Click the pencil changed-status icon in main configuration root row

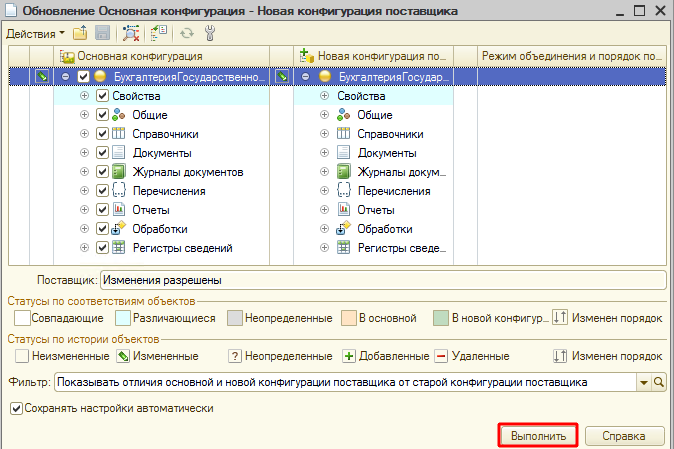coord(42,77)
